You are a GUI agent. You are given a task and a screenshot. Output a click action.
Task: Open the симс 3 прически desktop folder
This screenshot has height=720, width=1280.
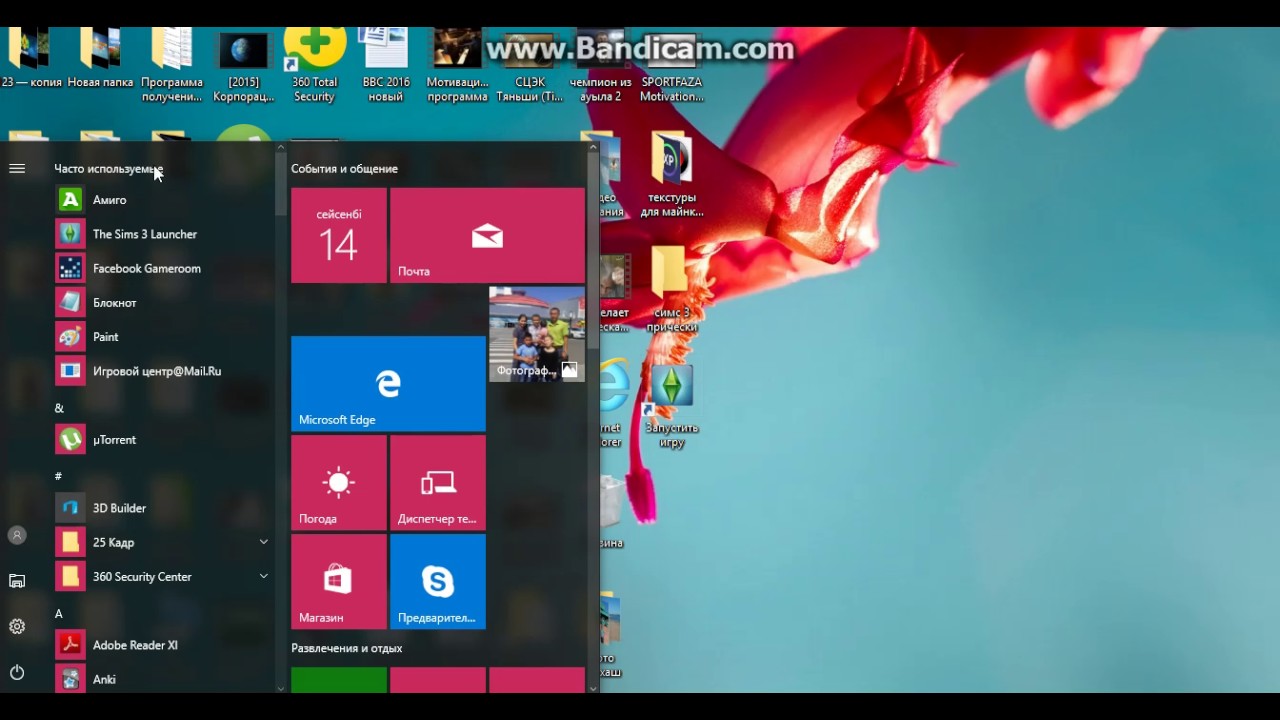[672, 290]
